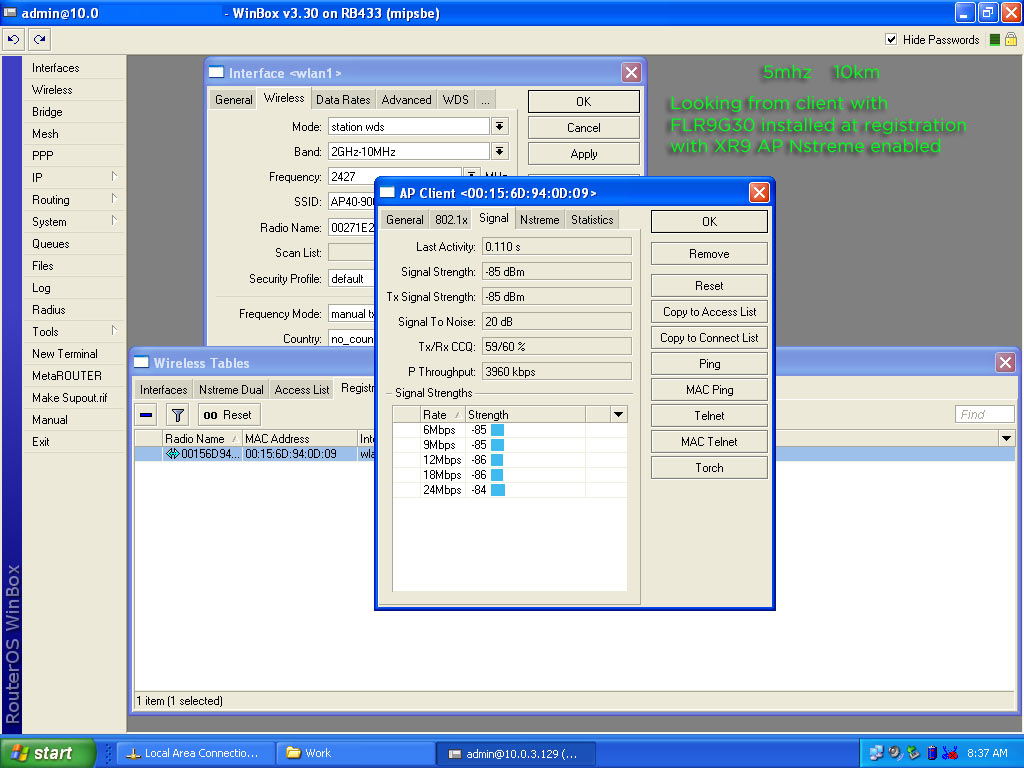Click the 6Mbps signal strength row
Screen dimensions: 1024x768
(509, 430)
